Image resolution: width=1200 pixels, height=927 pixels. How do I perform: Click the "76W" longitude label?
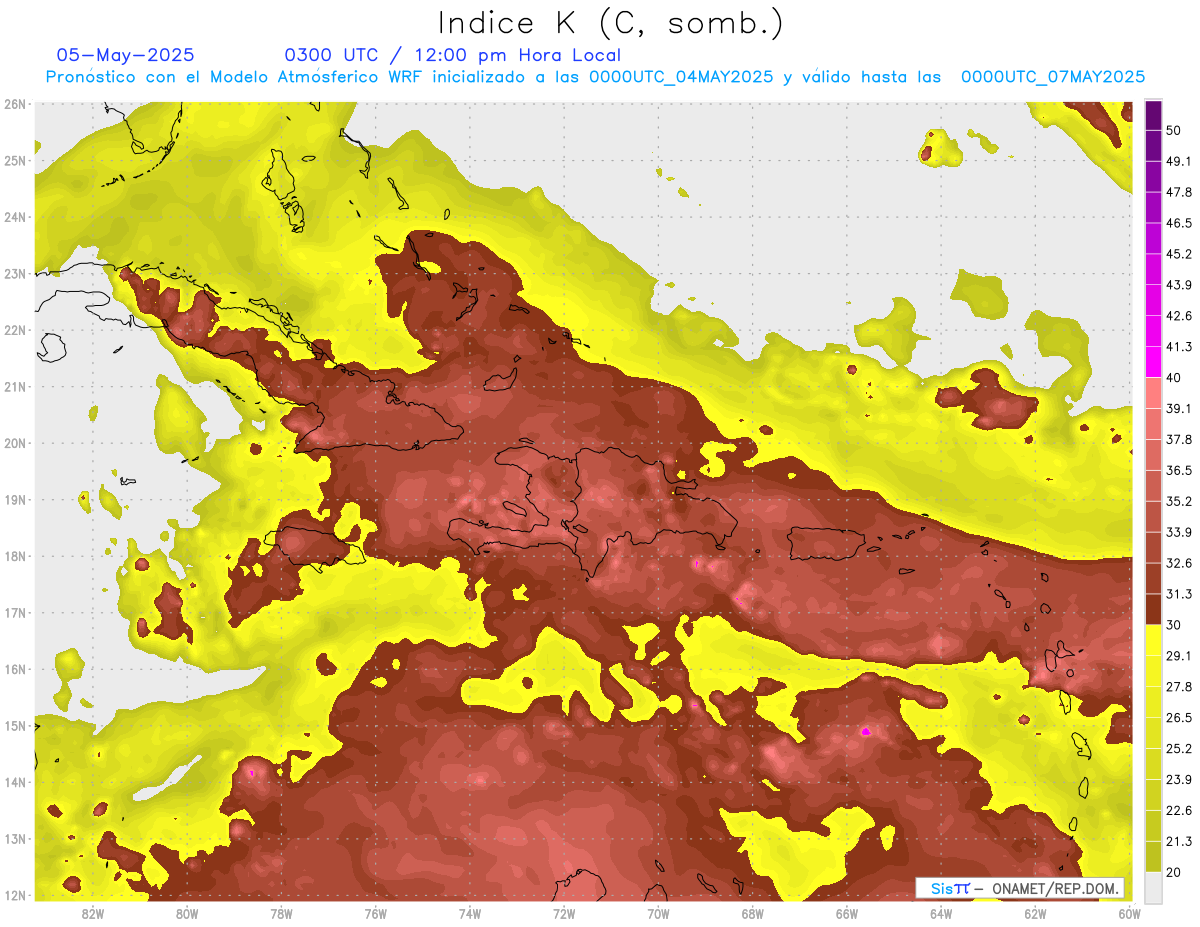coord(375,913)
